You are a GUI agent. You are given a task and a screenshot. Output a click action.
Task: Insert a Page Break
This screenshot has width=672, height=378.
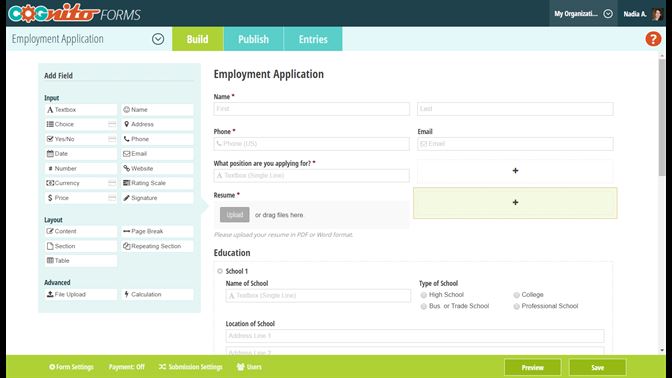(x=157, y=231)
